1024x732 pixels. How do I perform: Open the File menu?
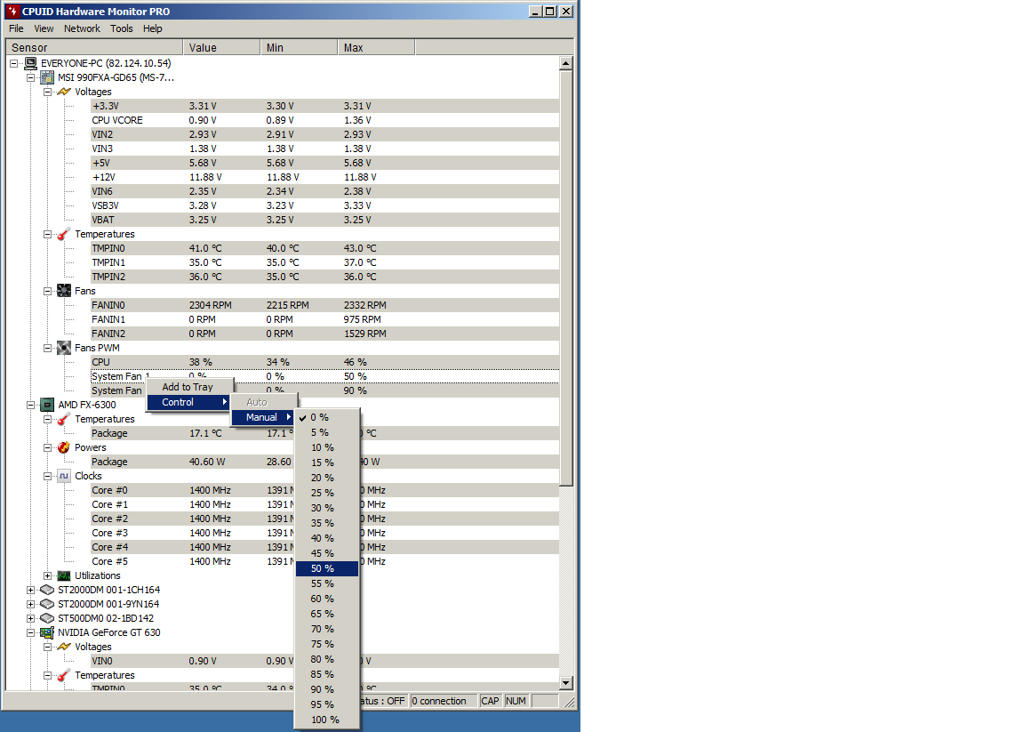(x=16, y=29)
